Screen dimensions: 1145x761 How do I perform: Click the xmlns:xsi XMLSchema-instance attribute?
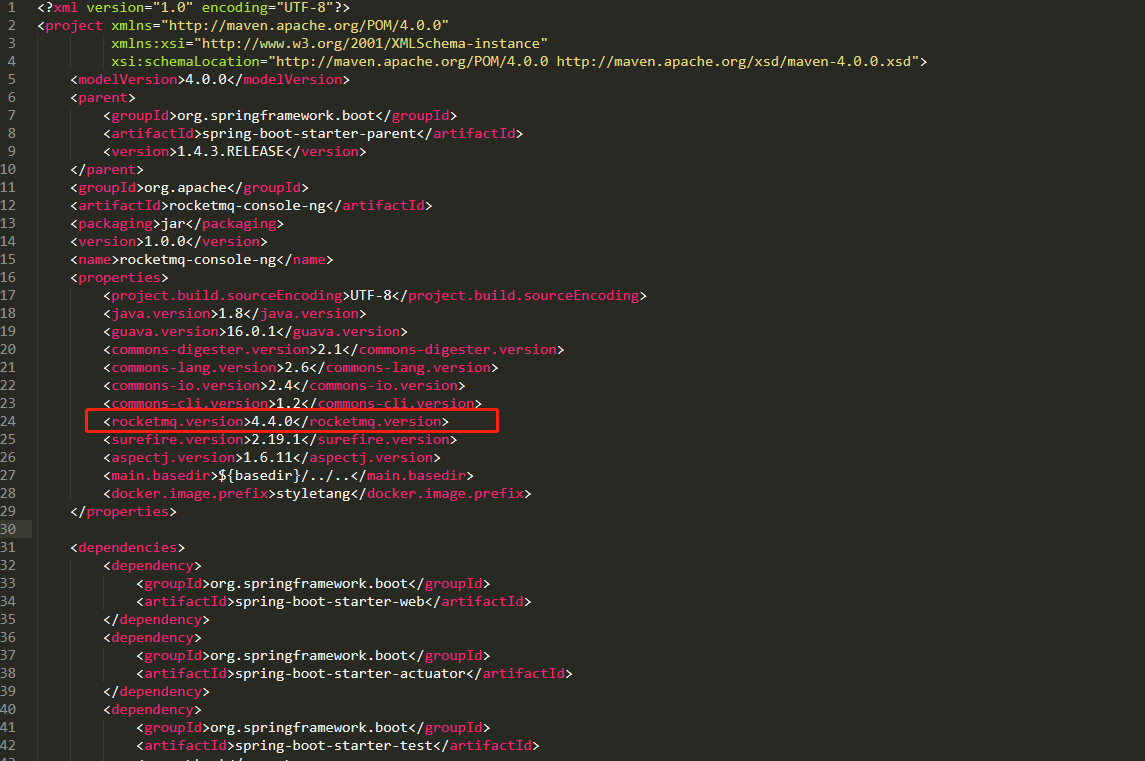329,44
